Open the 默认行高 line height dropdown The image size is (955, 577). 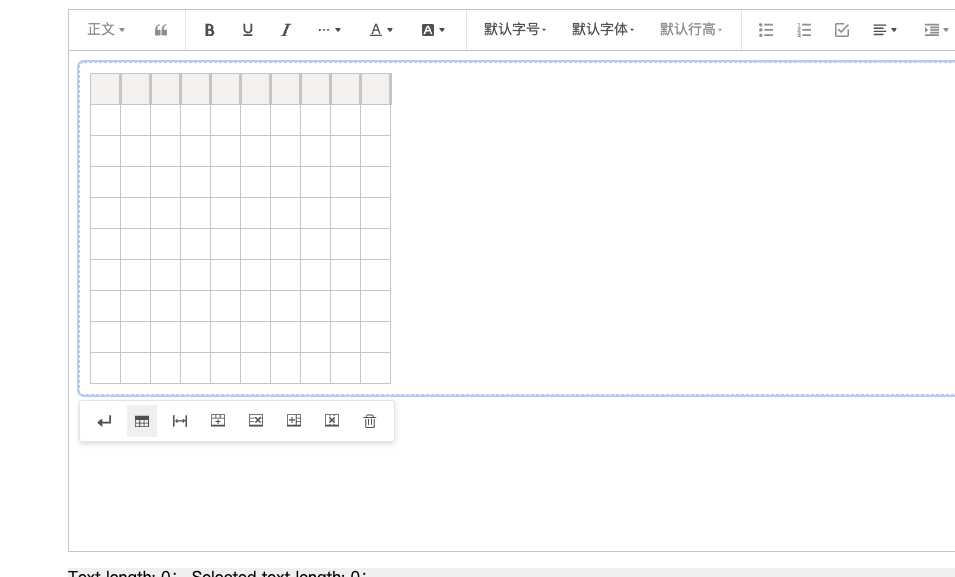pyautogui.click(x=691, y=30)
